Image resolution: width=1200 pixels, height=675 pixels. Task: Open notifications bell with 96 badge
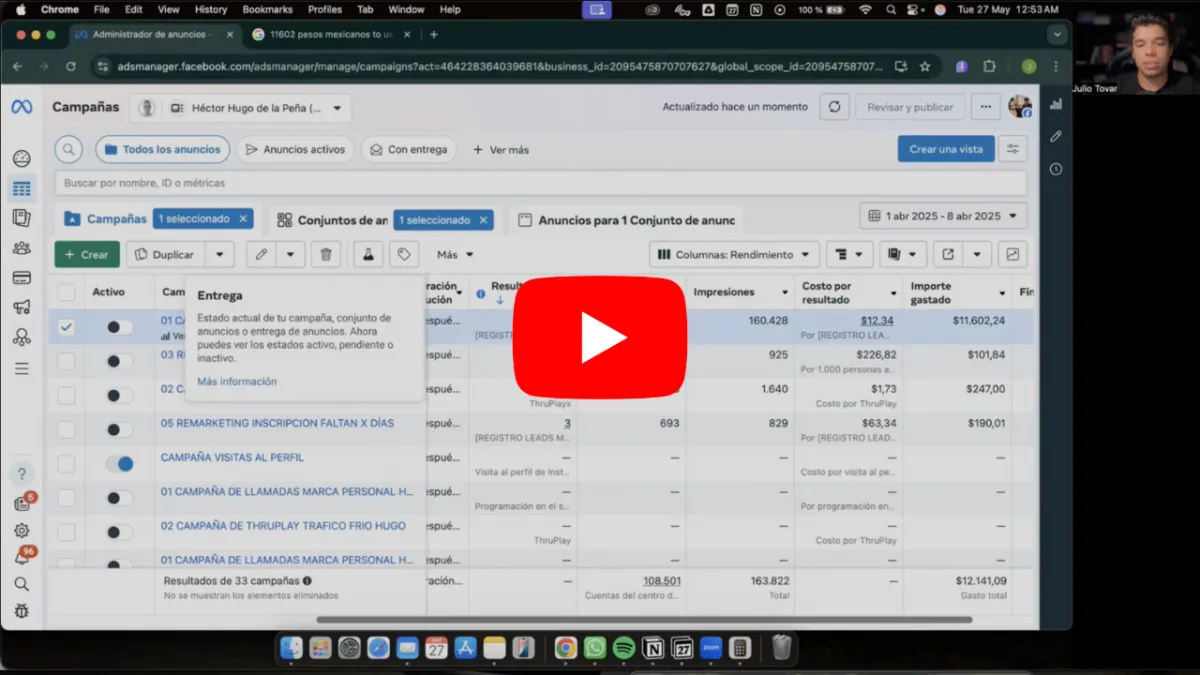click(21, 558)
